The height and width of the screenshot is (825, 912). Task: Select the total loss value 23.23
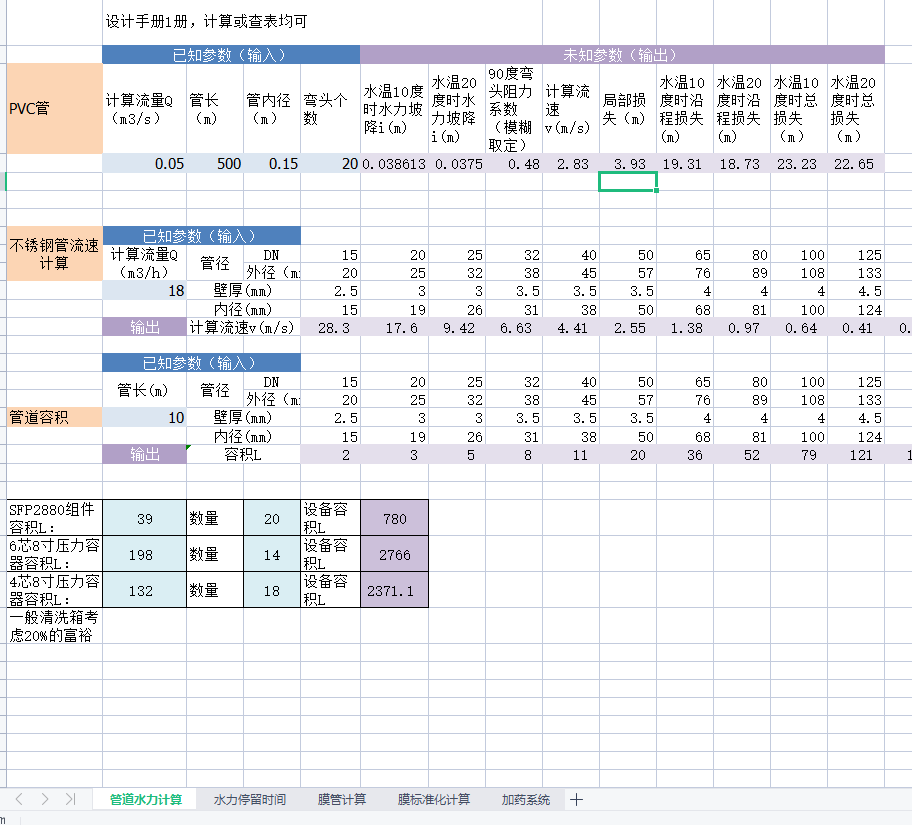[x=799, y=163]
